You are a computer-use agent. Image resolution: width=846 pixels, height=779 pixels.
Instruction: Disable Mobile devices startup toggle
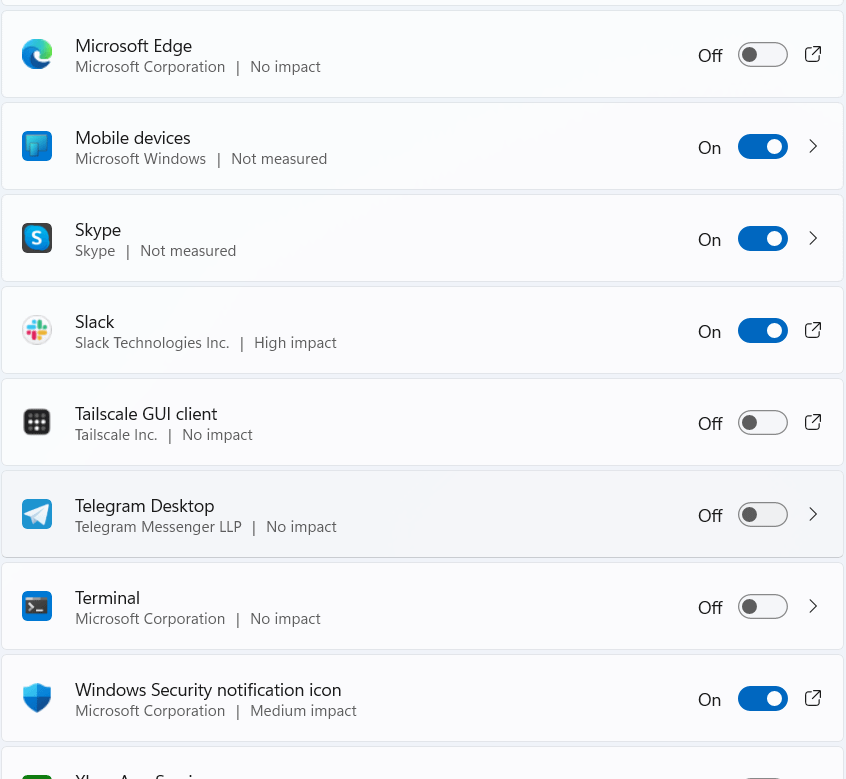tap(762, 147)
